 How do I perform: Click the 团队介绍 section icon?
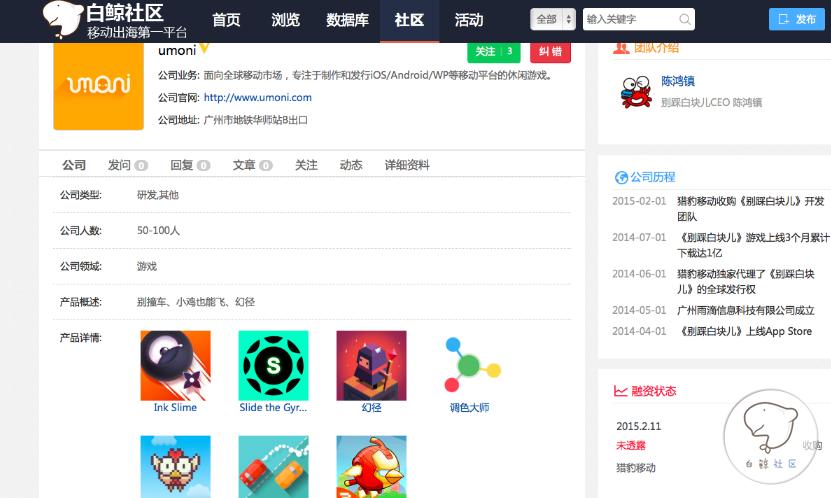(x=621, y=49)
